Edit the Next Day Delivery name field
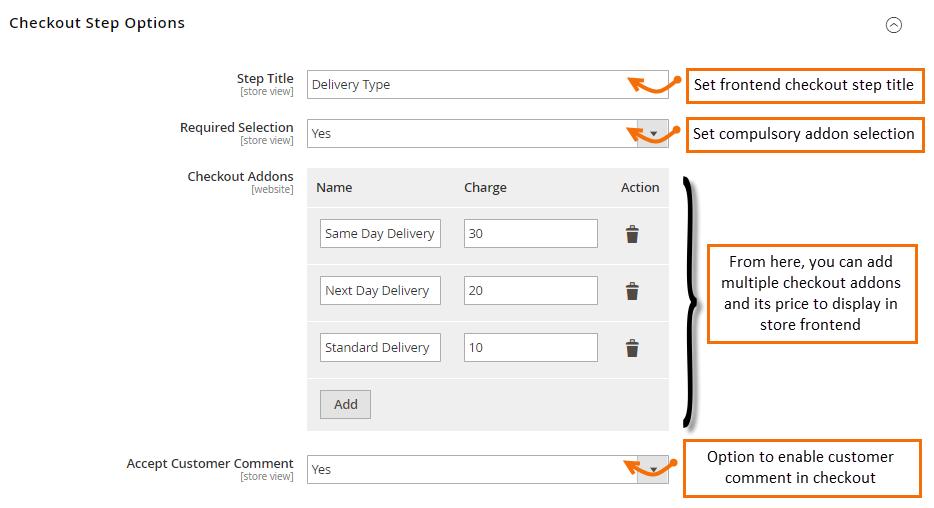 click(x=380, y=291)
